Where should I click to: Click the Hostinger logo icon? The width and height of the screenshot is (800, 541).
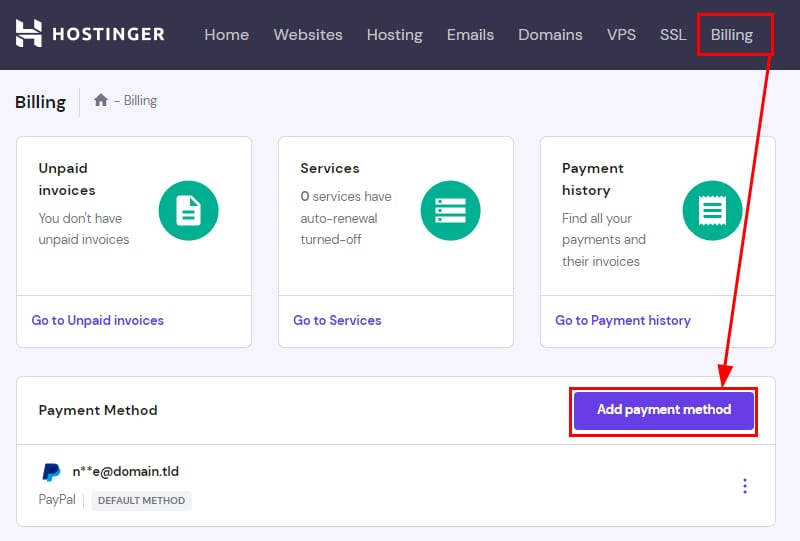(30, 34)
